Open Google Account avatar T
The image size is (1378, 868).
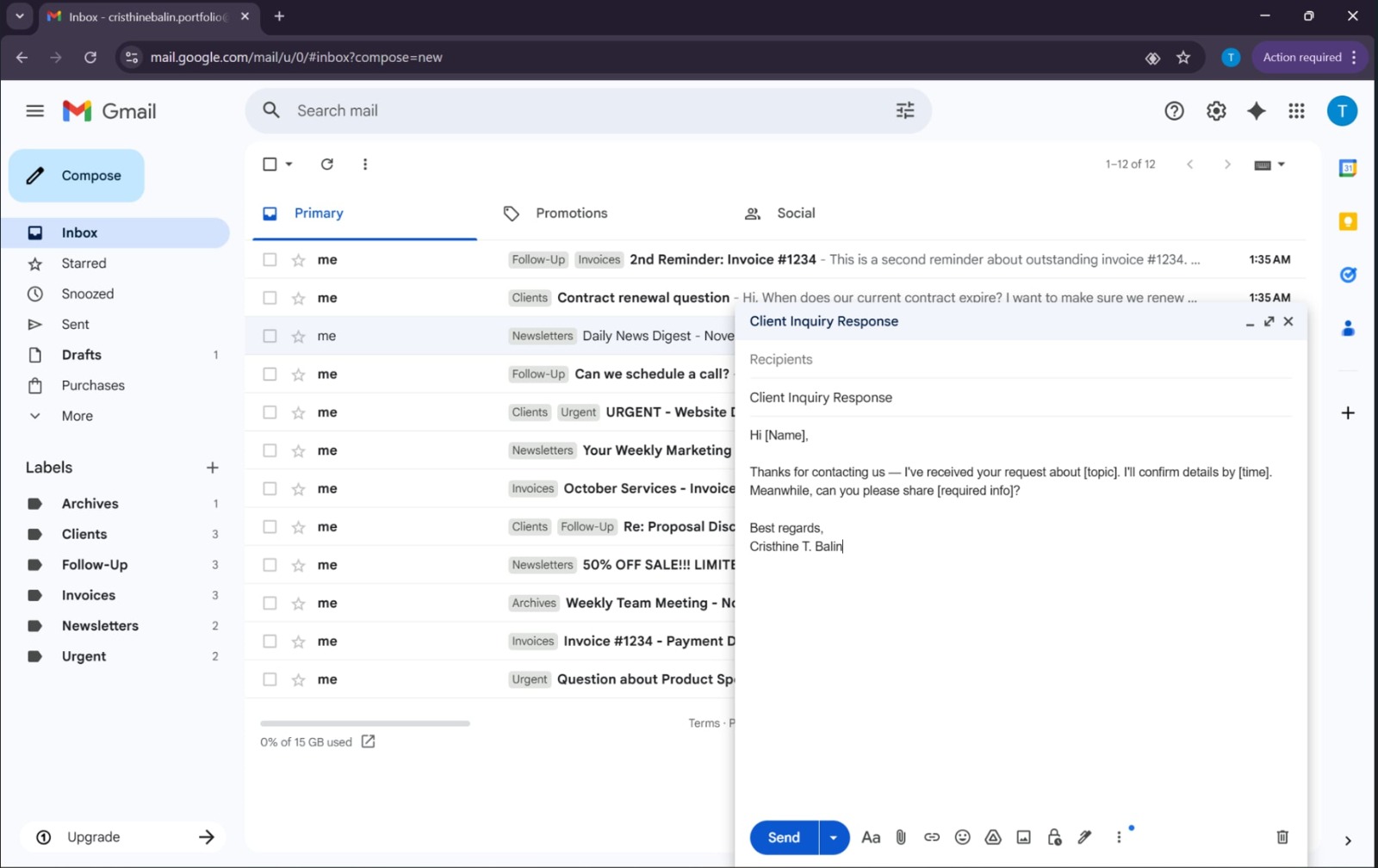pyautogui.click(x=1341, y=111)
